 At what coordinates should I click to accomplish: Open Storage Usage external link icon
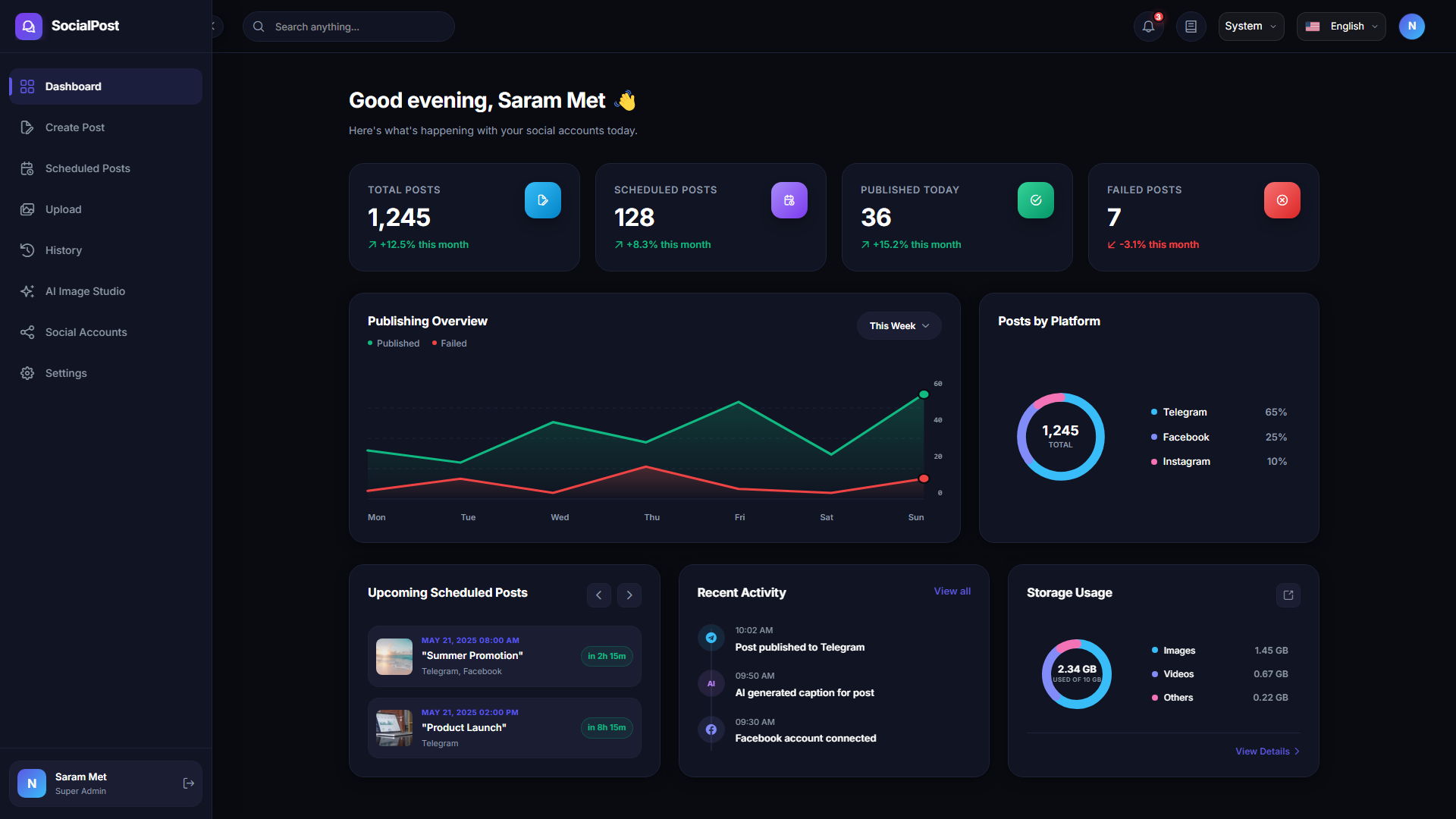coord(1288,595)
